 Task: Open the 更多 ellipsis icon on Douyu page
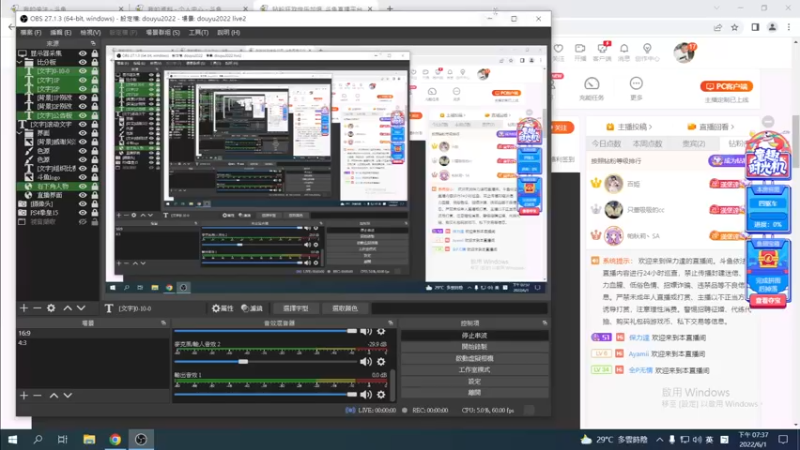coord(636,84)
